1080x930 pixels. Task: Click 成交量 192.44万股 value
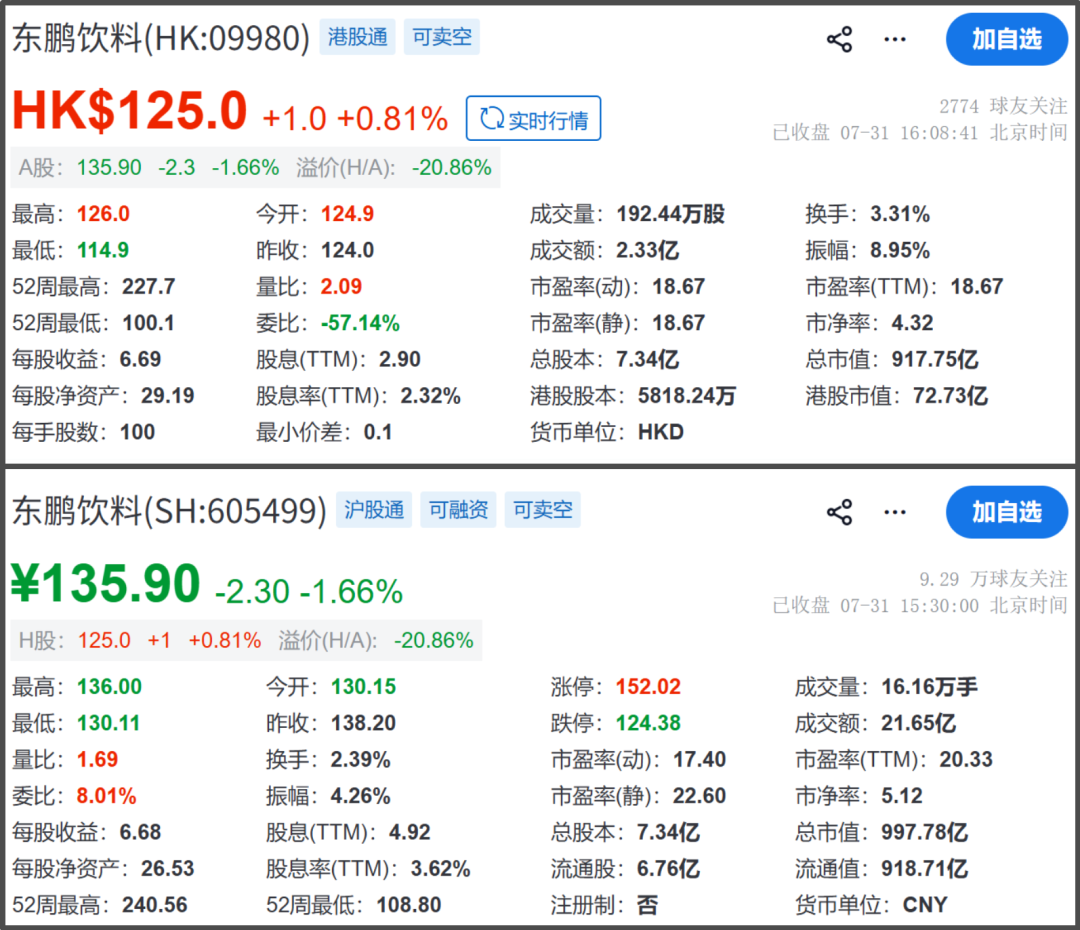pos(670,214)
